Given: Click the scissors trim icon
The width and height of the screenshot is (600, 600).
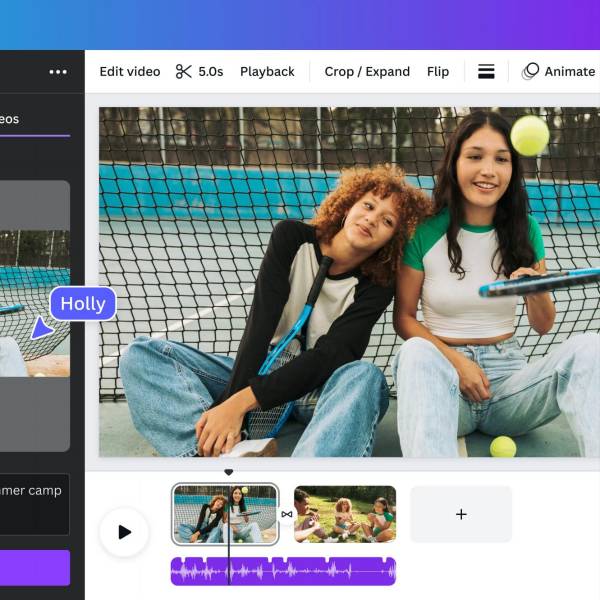Looking at the screenshot, I should point(183,72).
